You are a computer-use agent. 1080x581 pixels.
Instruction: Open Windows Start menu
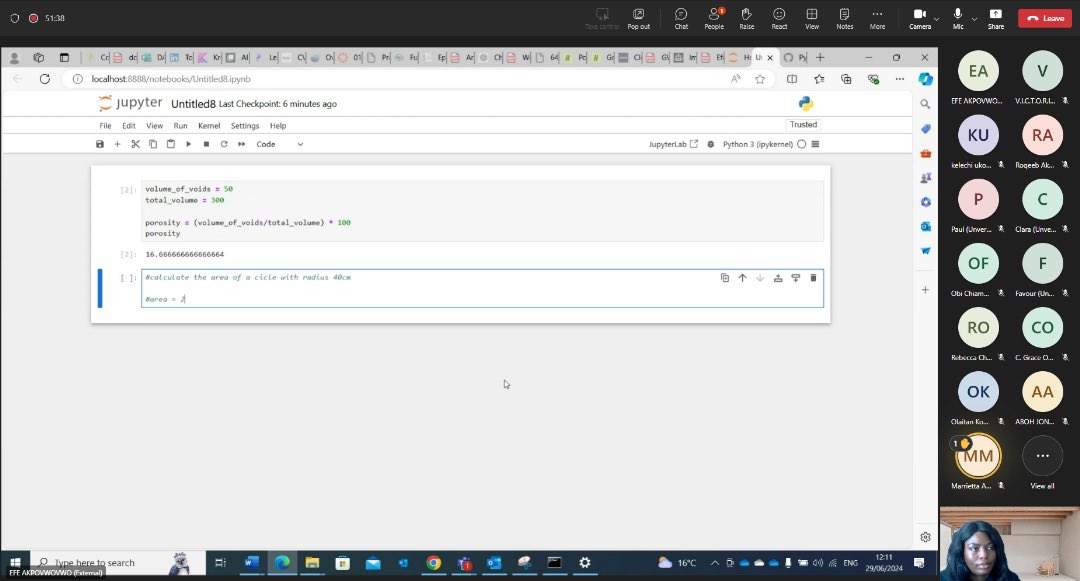pos(14,562)
